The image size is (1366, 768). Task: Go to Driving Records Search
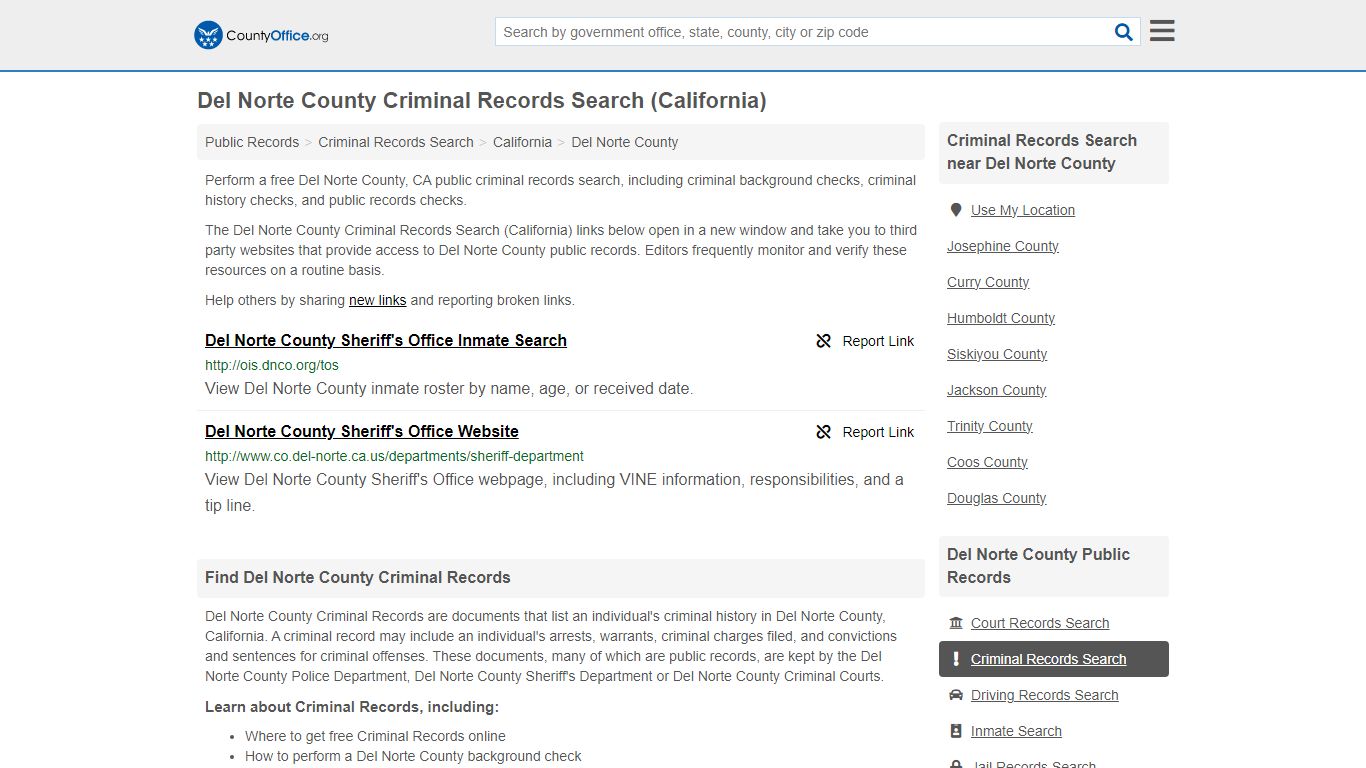click(x=1045, y=695)
